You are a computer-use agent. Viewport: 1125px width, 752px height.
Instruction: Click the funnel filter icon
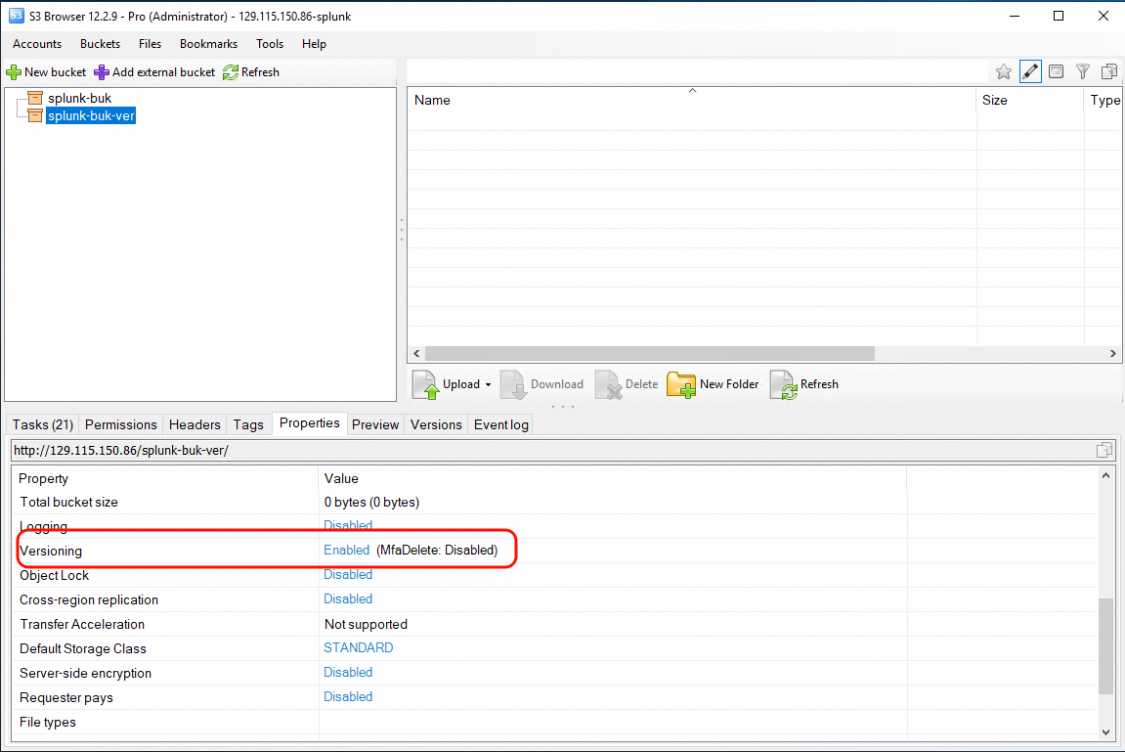click(1082, 72)
